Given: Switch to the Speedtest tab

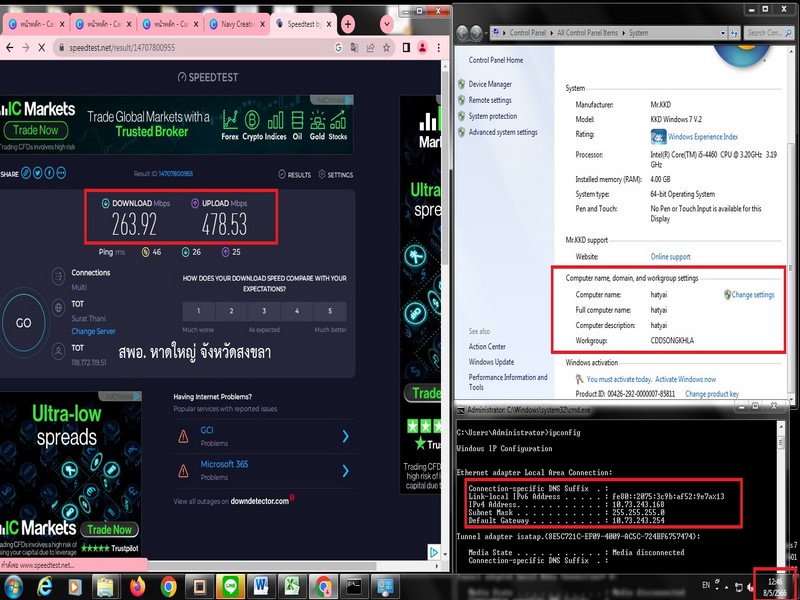Looking at the screenshot, I should pyautogui.click(x=303, y=24).
